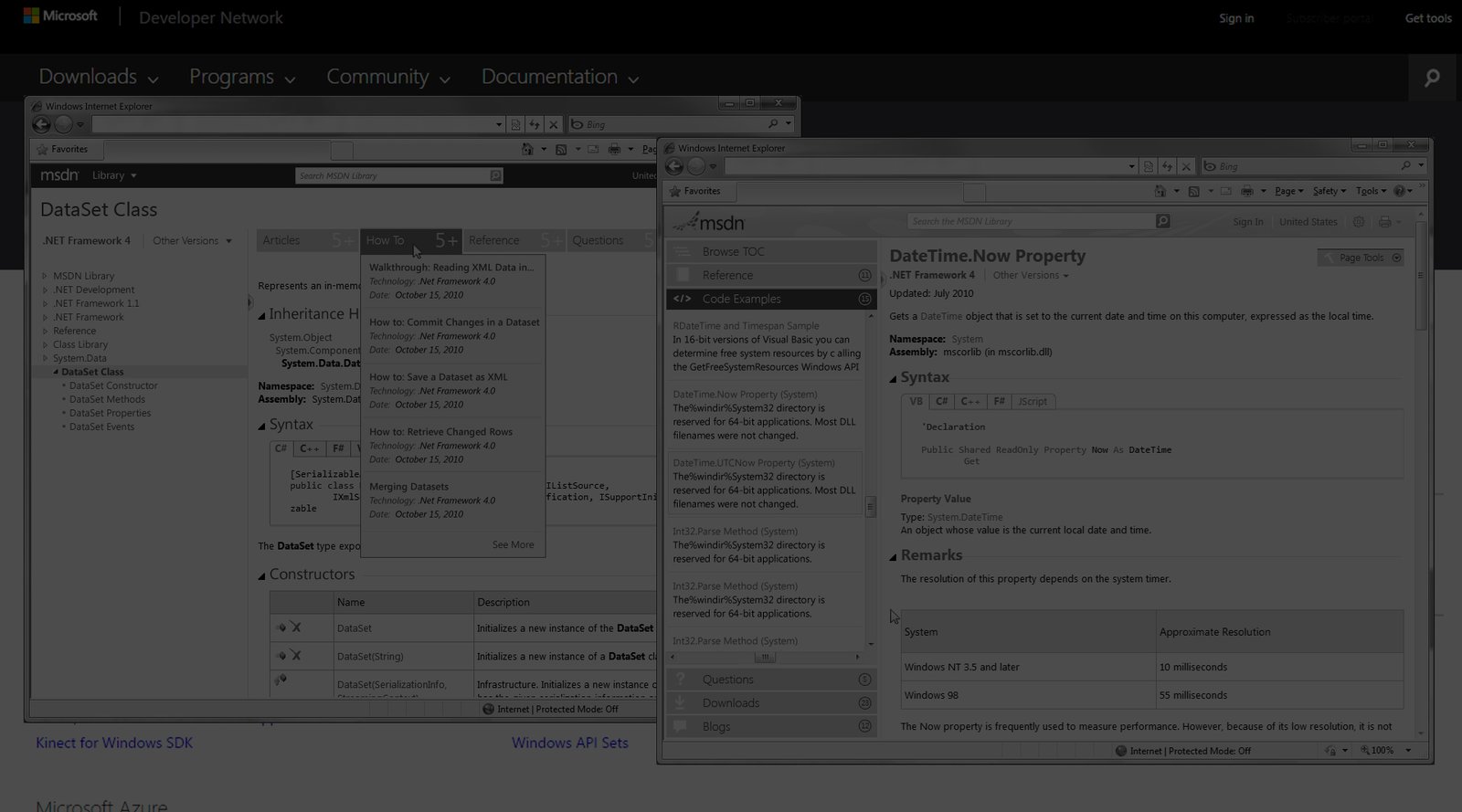The width and height of the screenshot is (1462, 812).
Task: Click the gear icon beside United States
Action: [1359, 222]
